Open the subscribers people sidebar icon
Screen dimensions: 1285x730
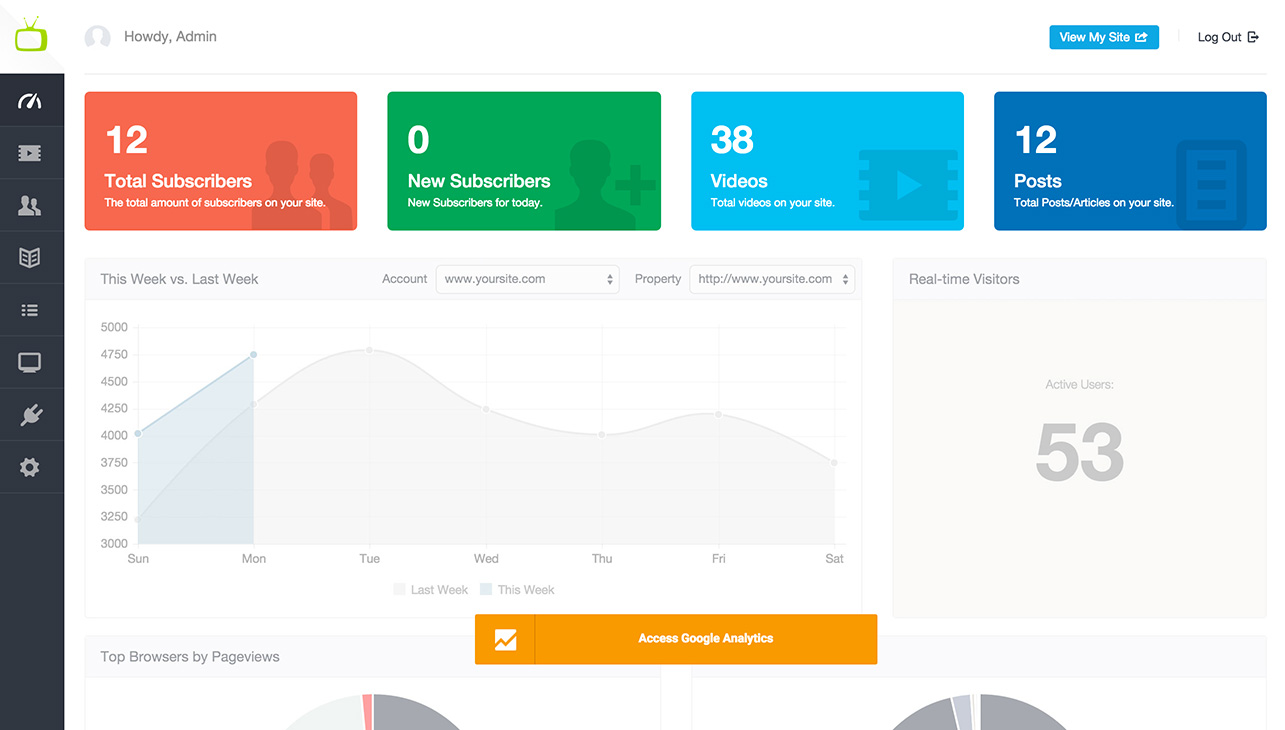click(30, 205)
